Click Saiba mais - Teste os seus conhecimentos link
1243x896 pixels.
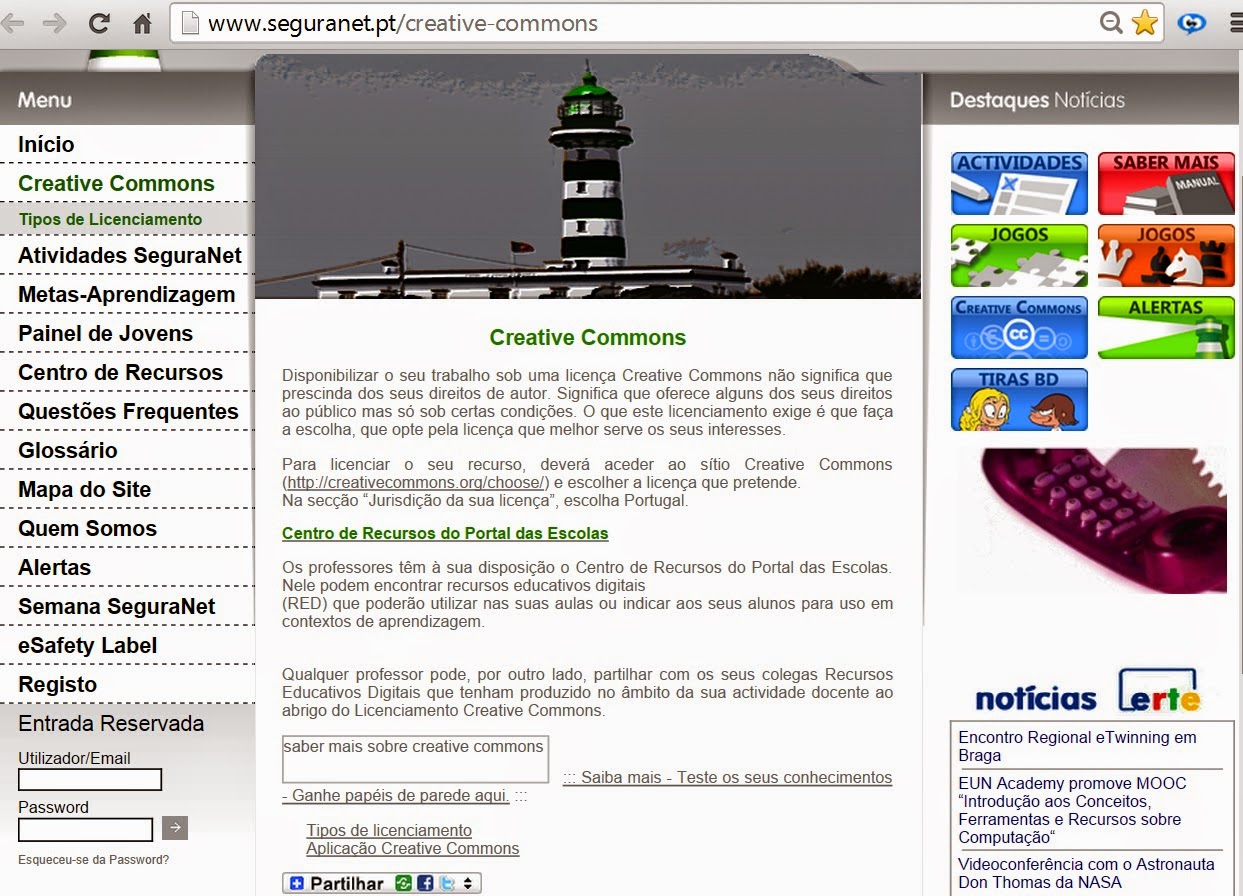tap(727, 777)
